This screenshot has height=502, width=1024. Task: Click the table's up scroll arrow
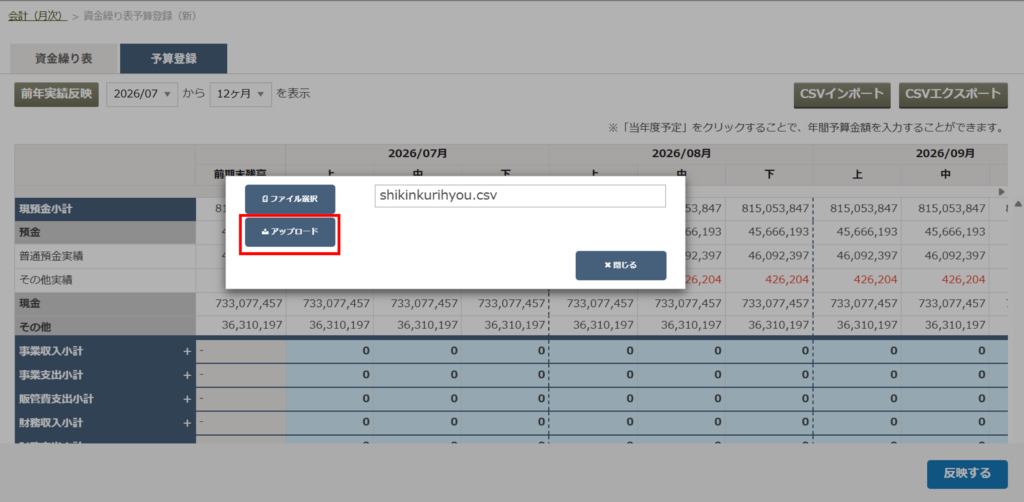pos(1017,204)
